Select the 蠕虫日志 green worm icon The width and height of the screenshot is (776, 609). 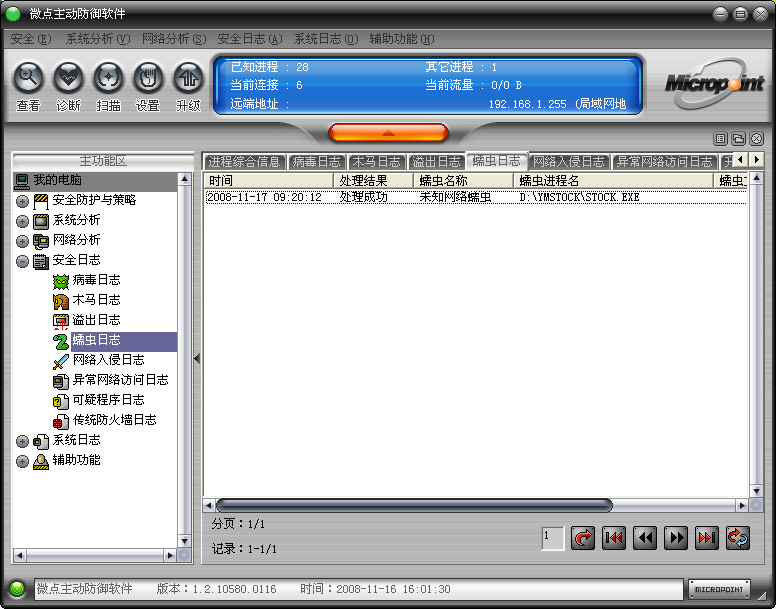(x=61, y=341)
